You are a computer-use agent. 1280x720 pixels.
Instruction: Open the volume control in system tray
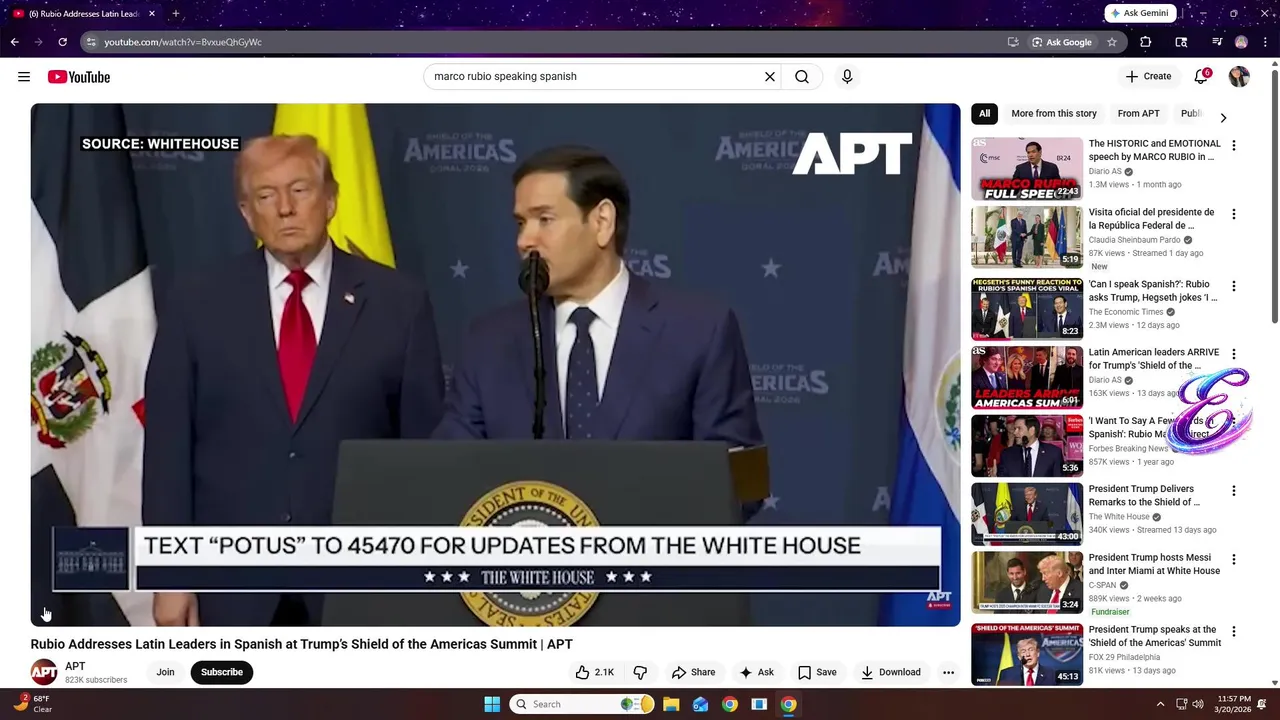(1198, 704)
